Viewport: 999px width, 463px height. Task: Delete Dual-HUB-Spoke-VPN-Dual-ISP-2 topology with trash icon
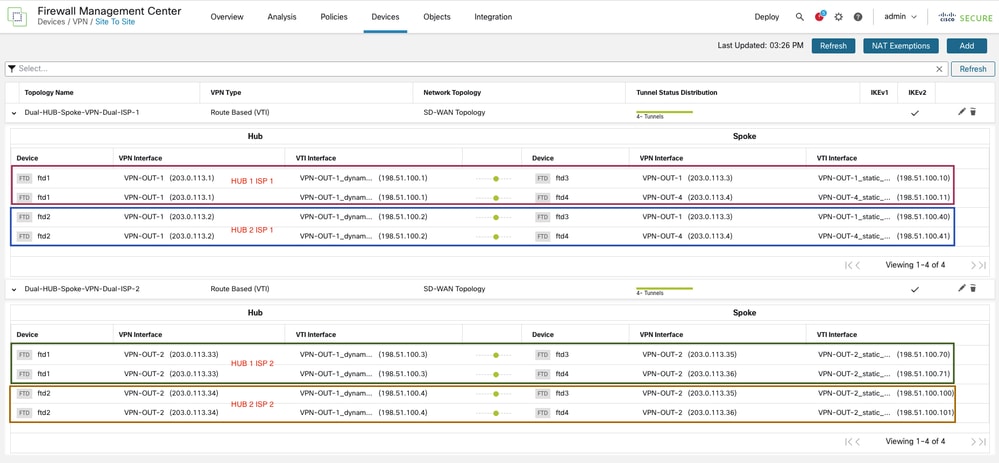pos(973,288)
